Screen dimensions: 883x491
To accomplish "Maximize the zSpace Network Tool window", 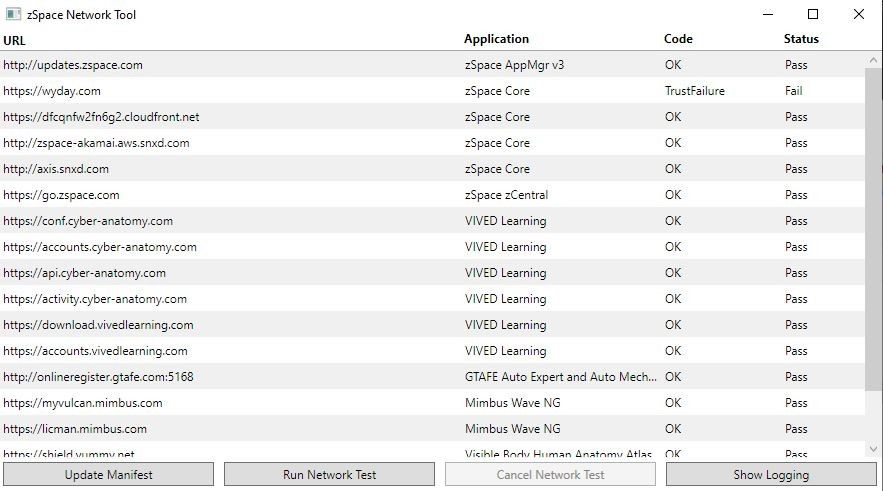I will (x=813, y=14).
